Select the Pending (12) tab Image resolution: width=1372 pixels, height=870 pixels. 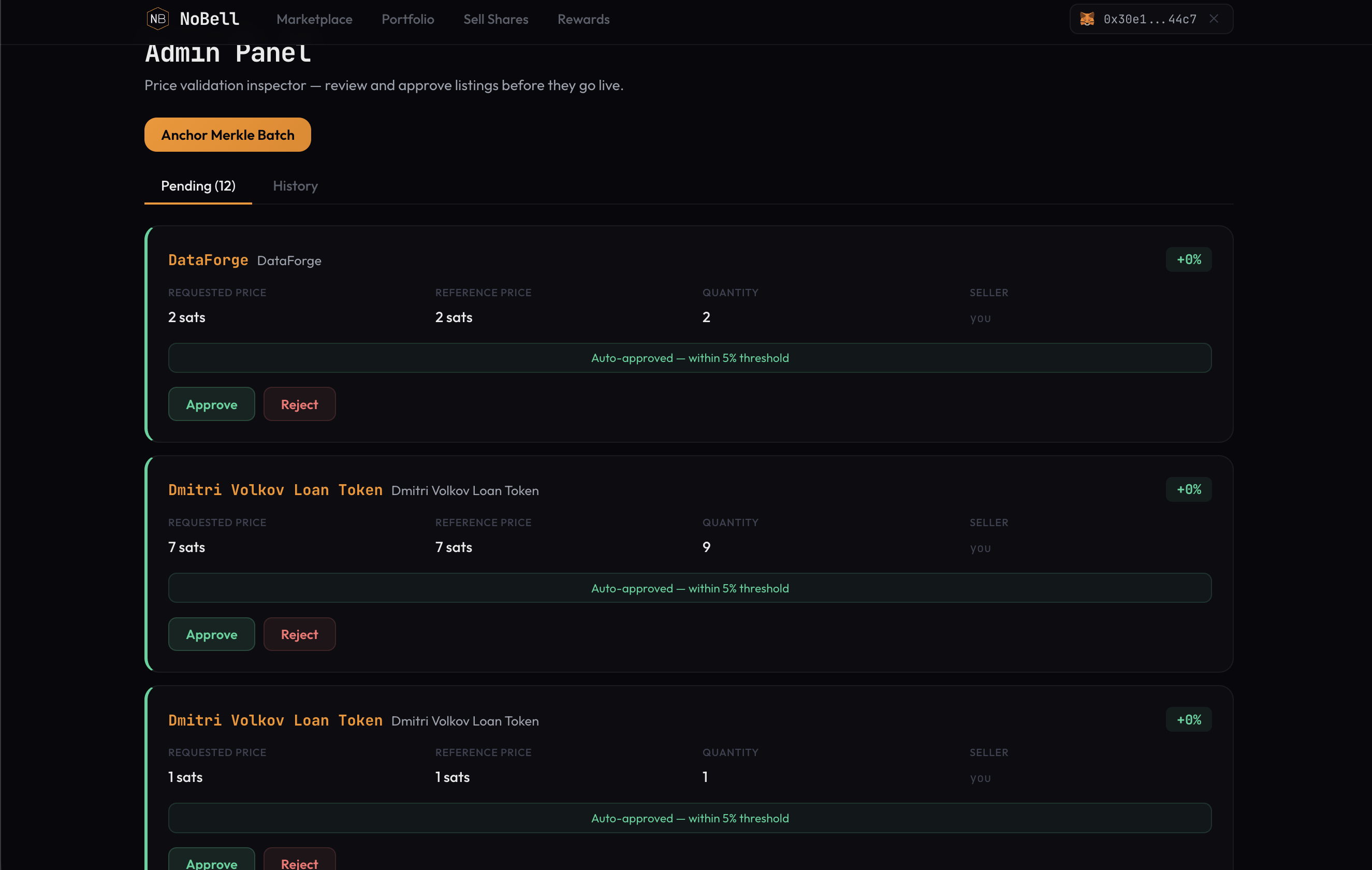click(x=198, y=186)
